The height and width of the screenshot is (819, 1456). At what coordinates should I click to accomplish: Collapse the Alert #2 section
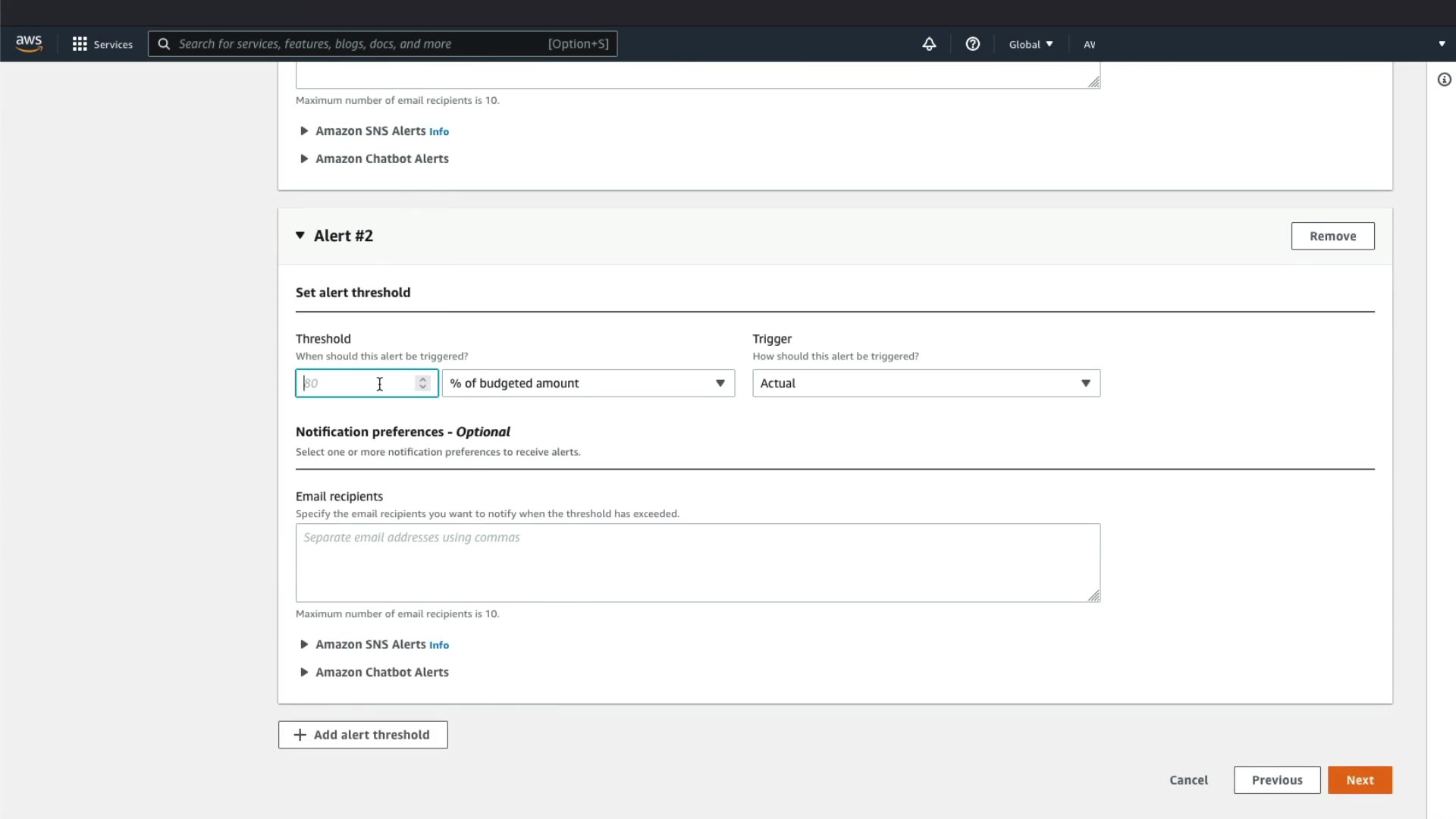coord(300,236)
